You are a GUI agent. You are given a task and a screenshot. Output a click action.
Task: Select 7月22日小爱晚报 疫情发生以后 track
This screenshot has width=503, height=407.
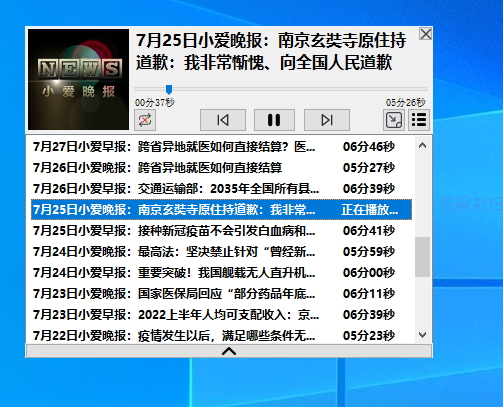click(221, 335)
